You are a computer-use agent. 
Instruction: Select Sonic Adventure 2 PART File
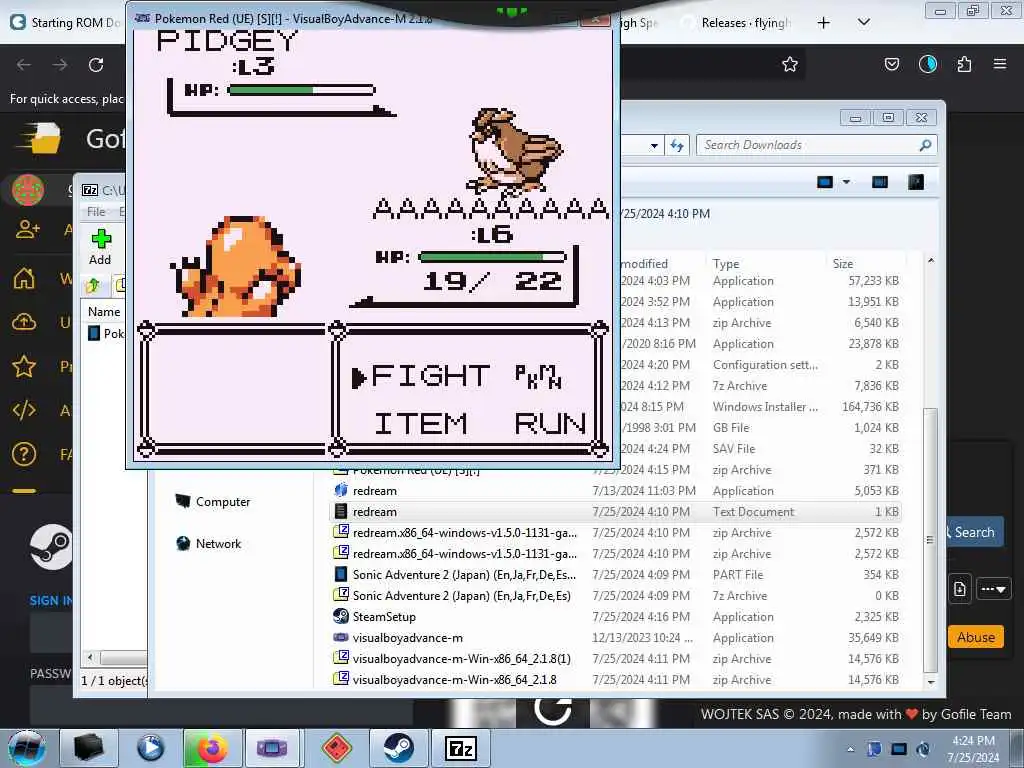616,575
